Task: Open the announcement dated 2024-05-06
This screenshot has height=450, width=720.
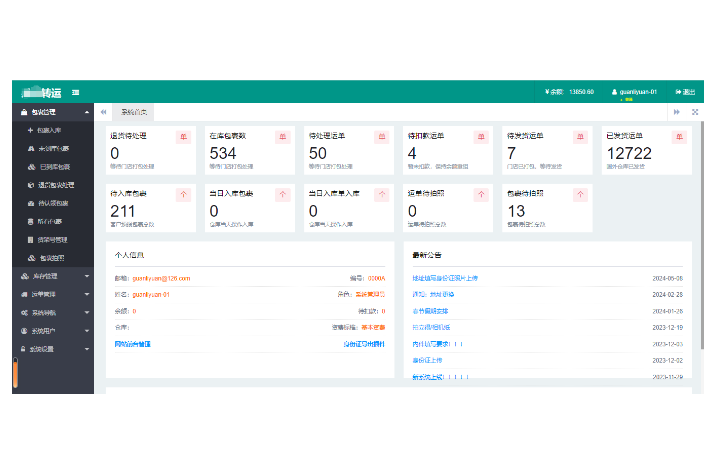Action: (445, 278)
